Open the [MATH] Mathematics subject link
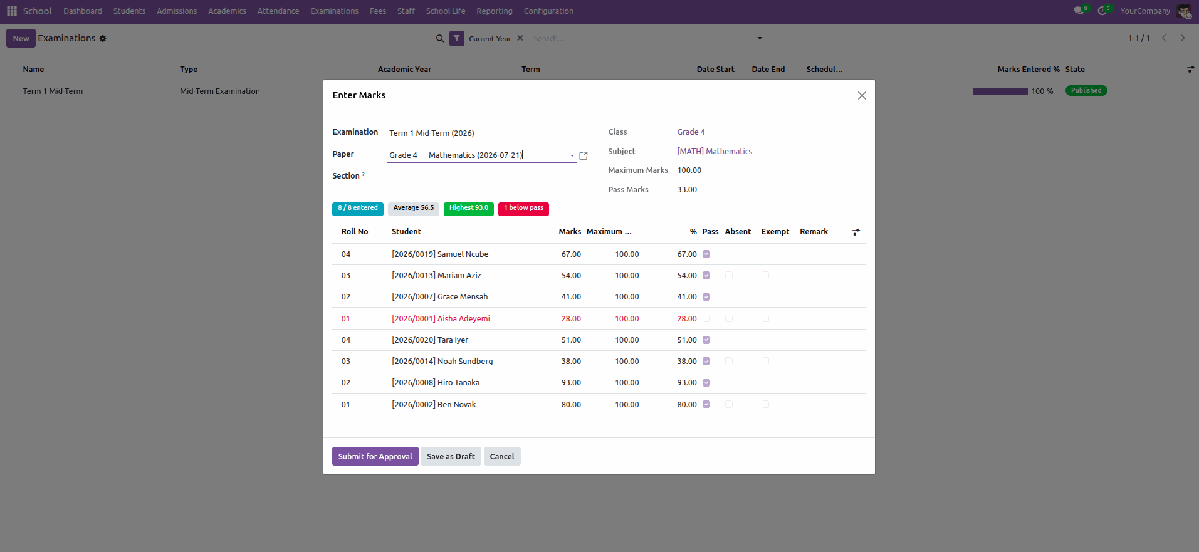The image size is (1199, 552). click(x=715, y=151)
